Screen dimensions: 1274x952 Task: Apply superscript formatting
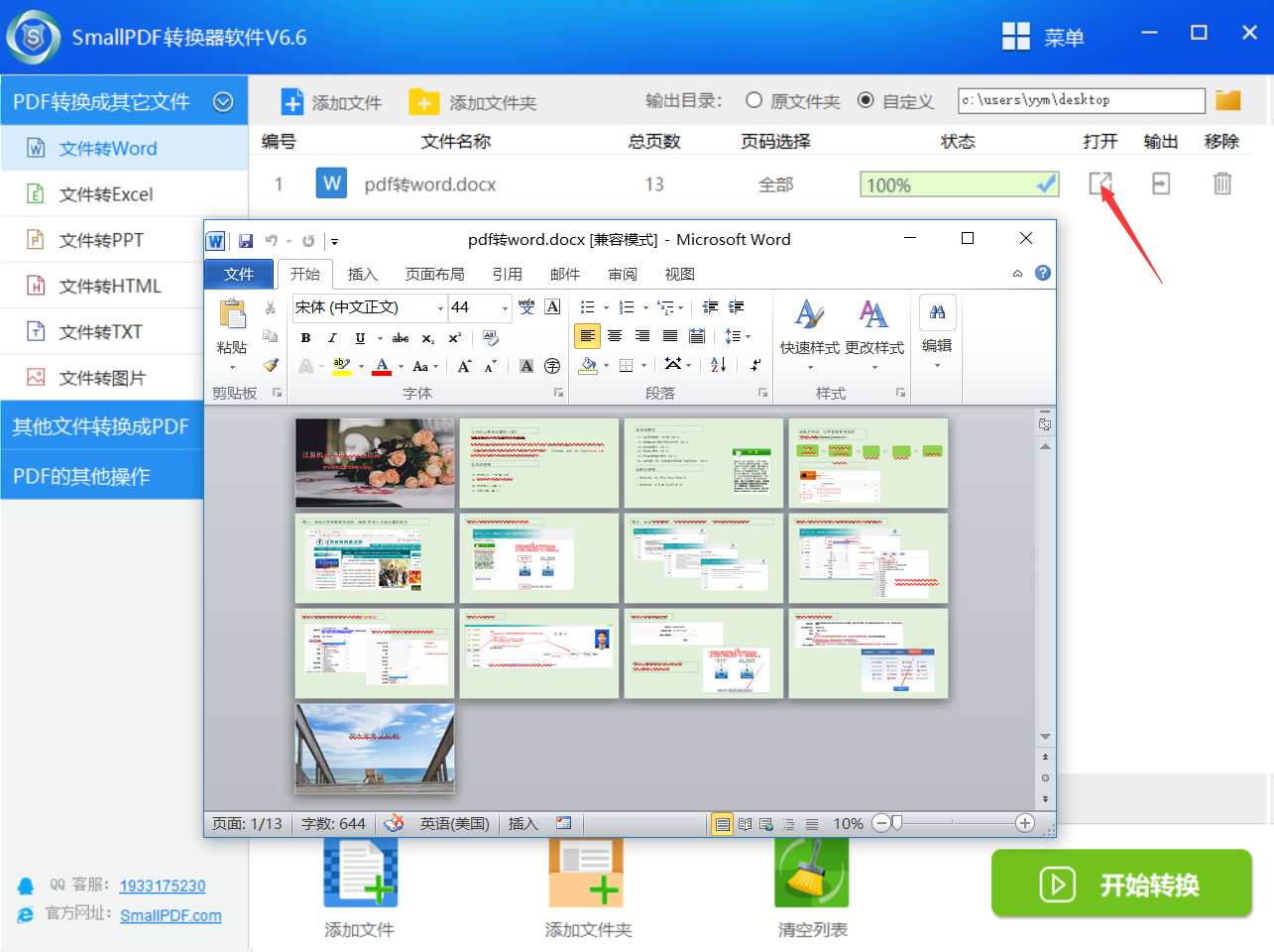click(455, 338)
